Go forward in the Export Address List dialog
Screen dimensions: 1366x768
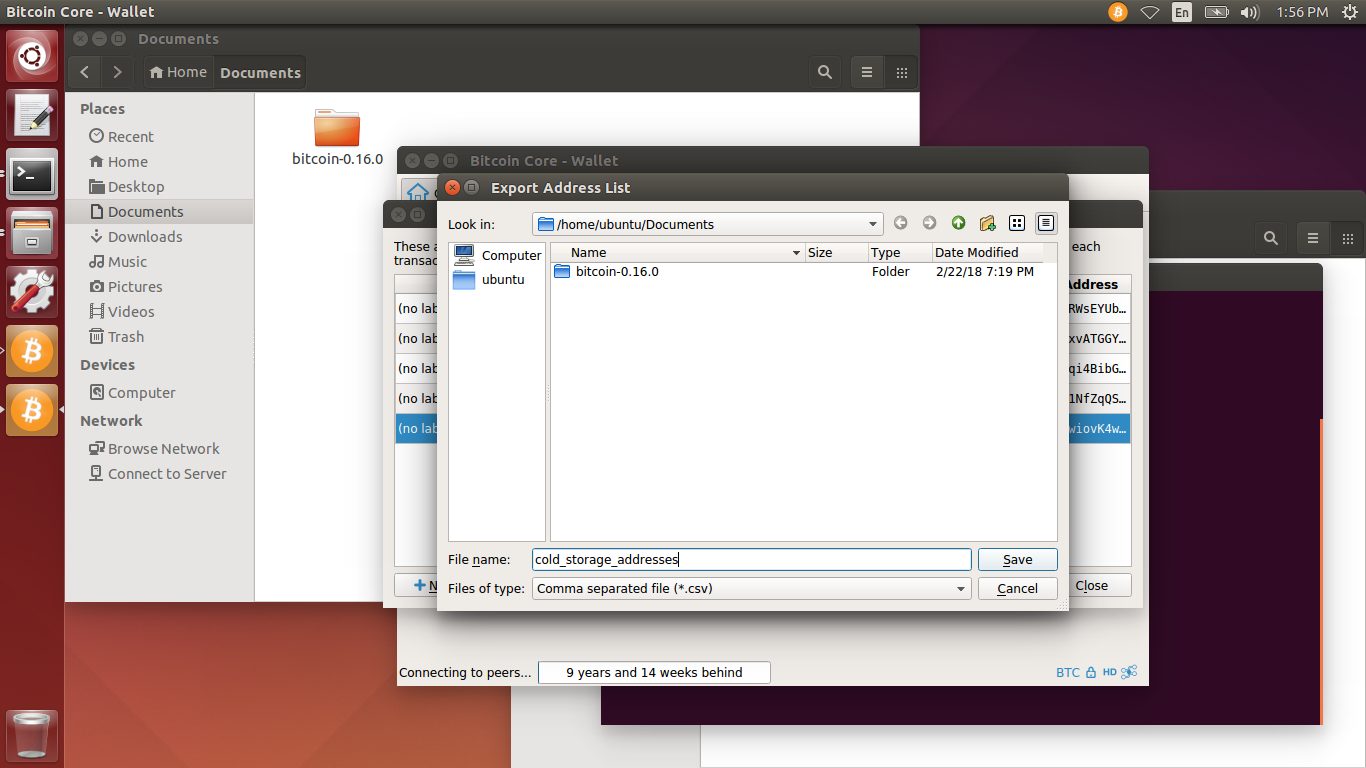[x=929, y=223]
